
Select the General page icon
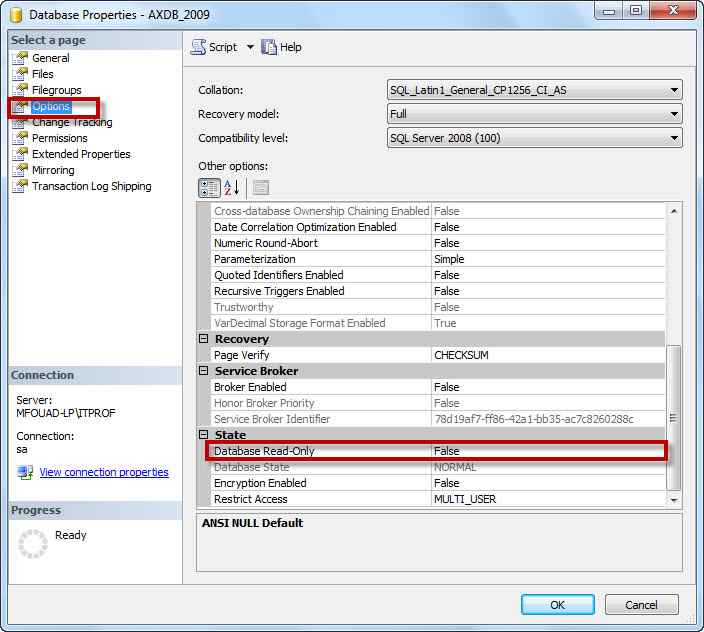[x=20, y=58]
